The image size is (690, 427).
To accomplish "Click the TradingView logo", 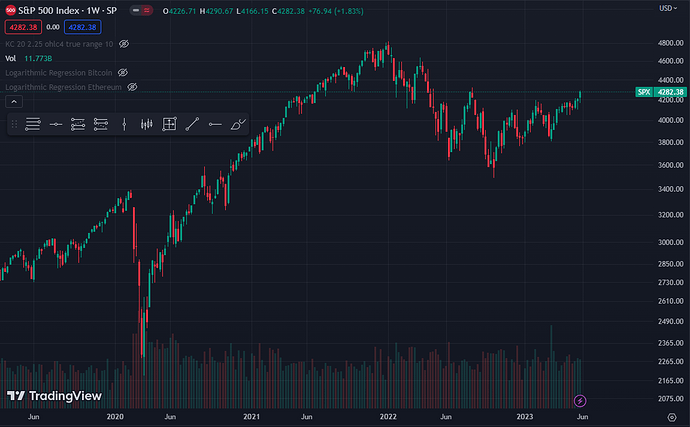I will click(54, 396).
